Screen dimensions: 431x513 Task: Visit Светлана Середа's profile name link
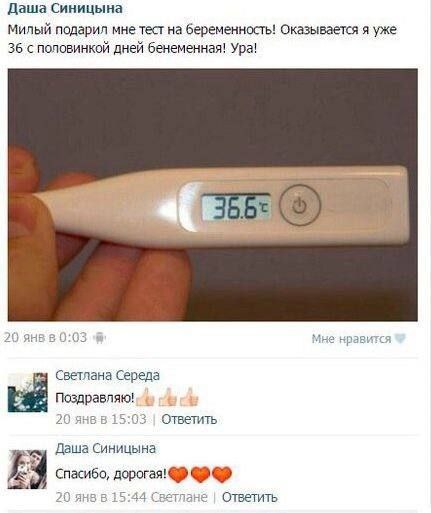click(107, 375)
